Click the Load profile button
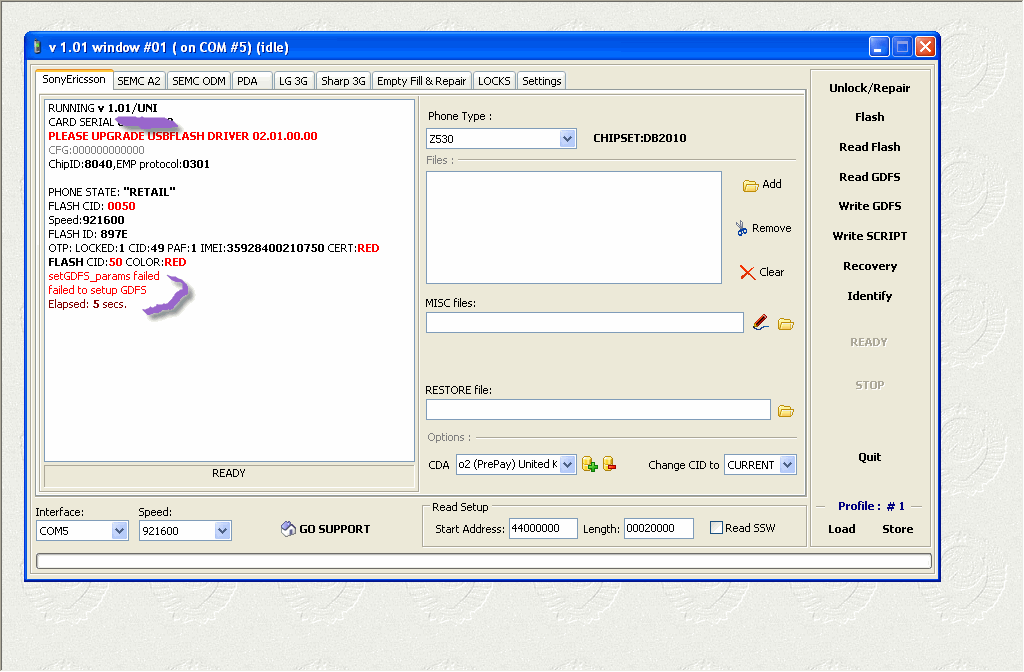The image size is (1024, 672). point(842,529)
